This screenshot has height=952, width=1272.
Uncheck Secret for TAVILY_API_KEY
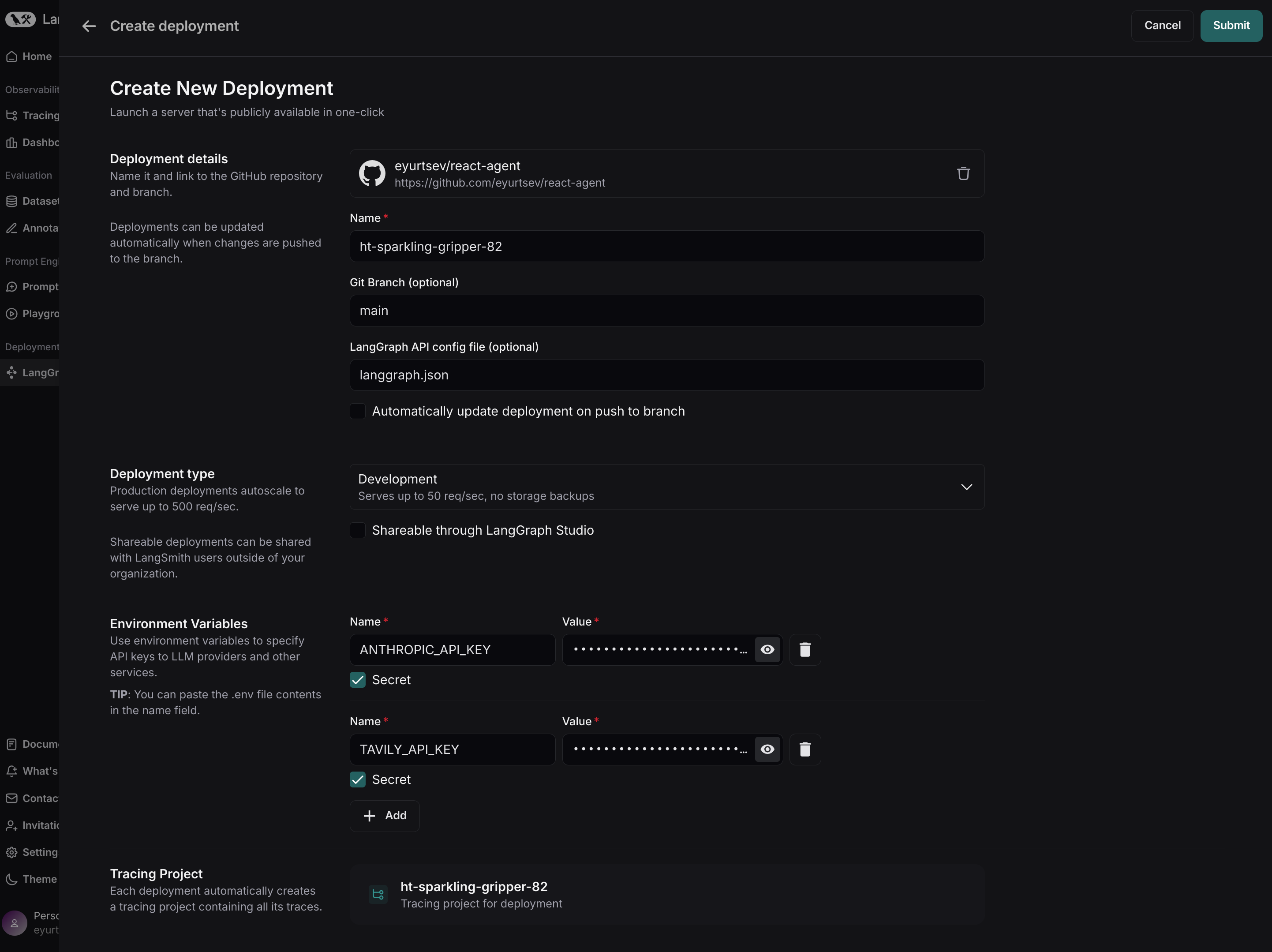(x=358, y=780)
